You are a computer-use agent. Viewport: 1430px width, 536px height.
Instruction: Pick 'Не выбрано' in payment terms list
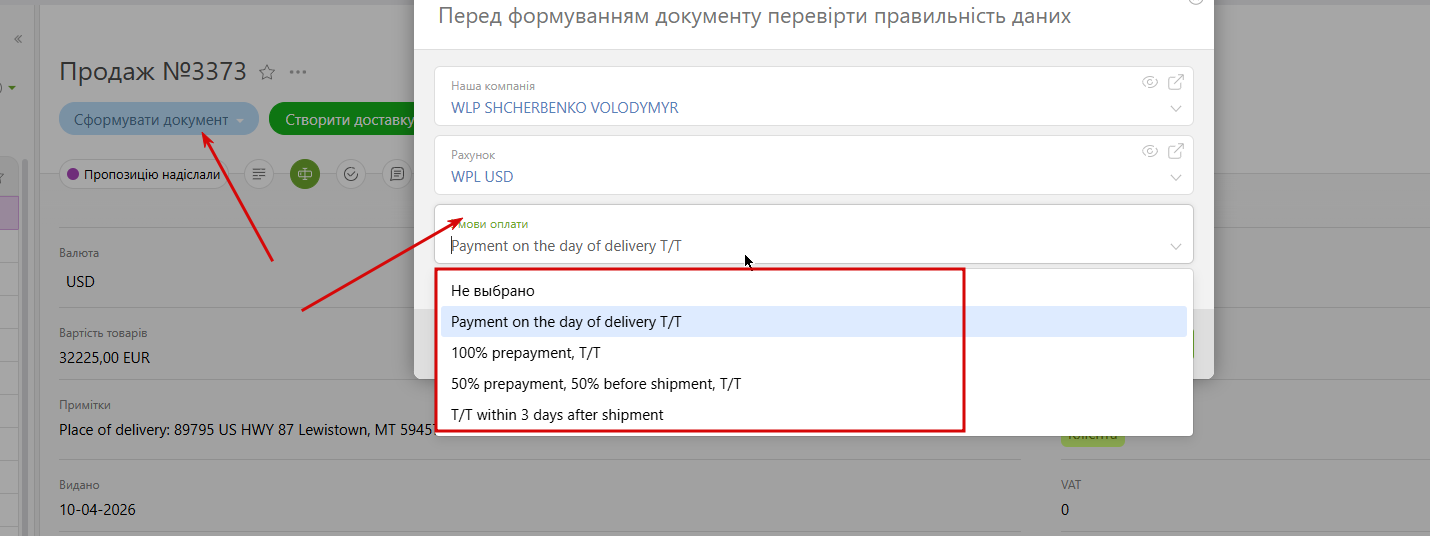(493, 291)
